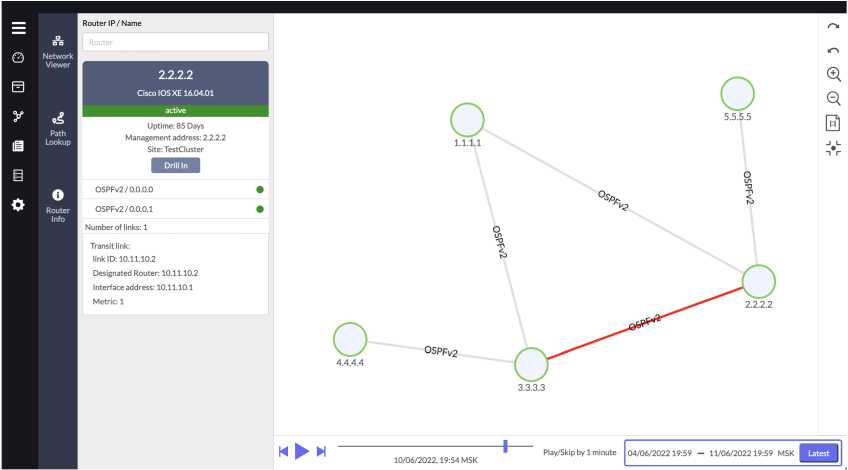Click Play/Skip by 1 minute label

click(x=579, y=452)
